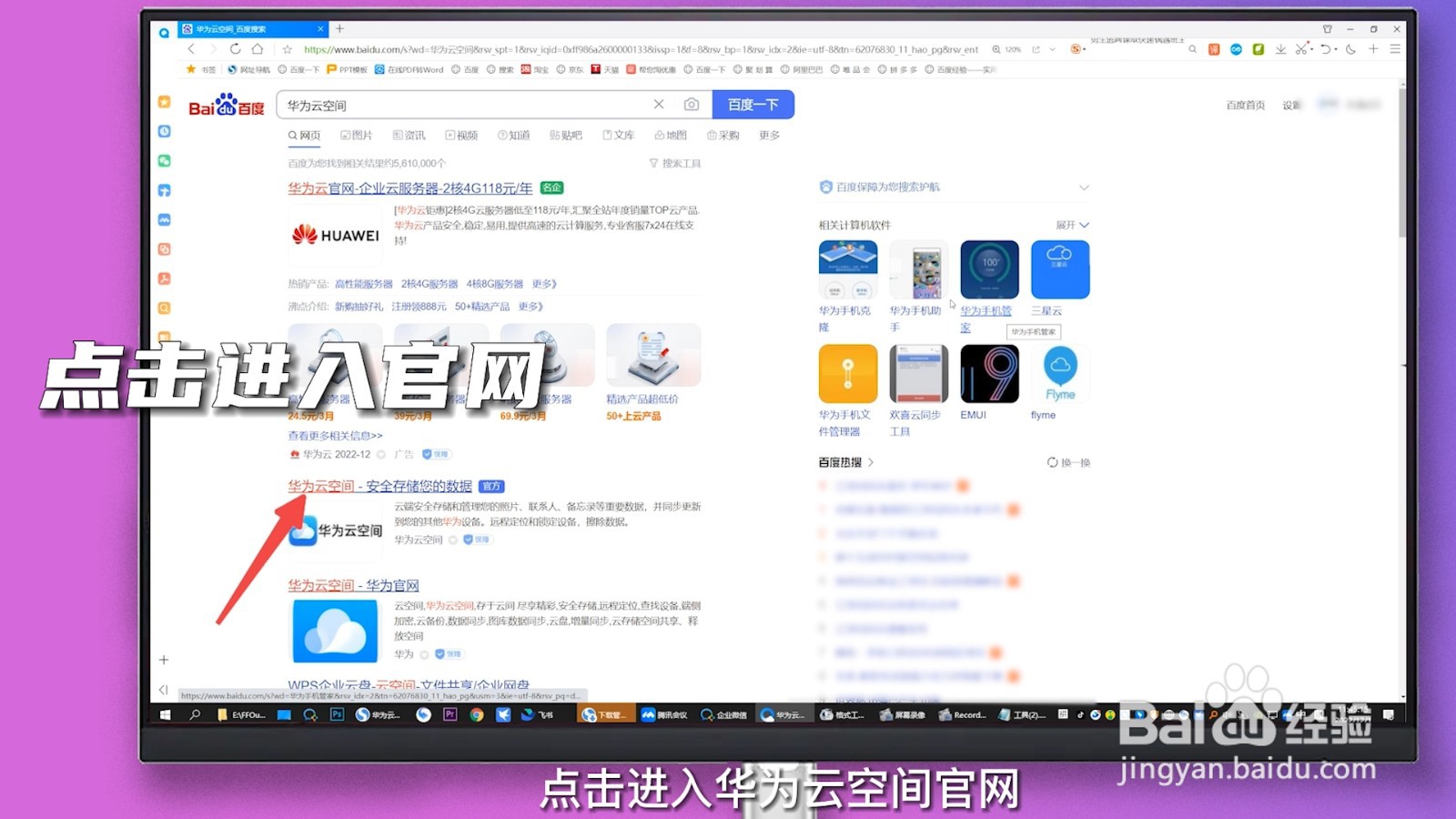Toggle the night mode moon icon
Screen dimensions: 1456x819
1350,49
